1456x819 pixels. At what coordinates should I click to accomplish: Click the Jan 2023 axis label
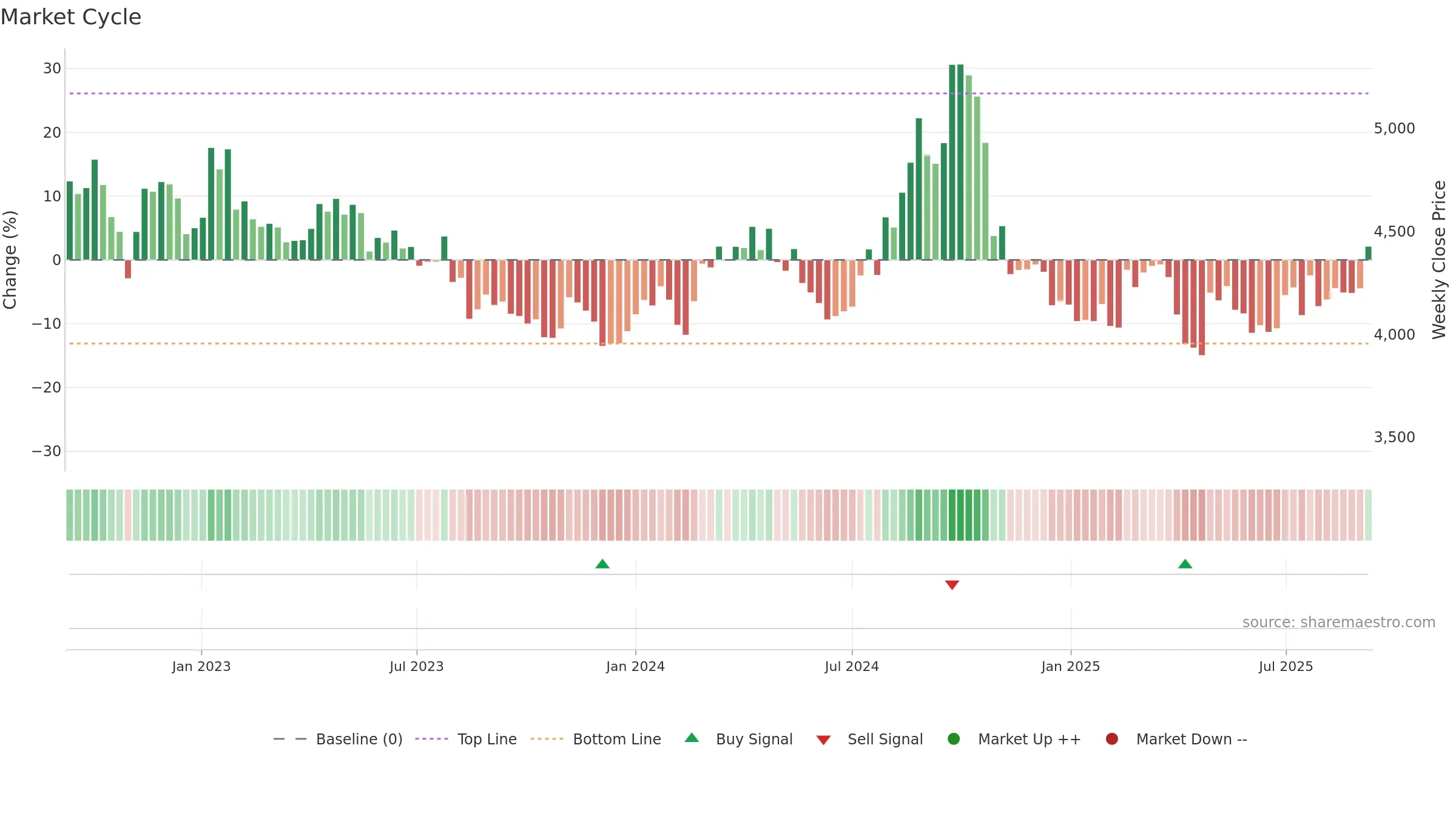pos(201,667)
